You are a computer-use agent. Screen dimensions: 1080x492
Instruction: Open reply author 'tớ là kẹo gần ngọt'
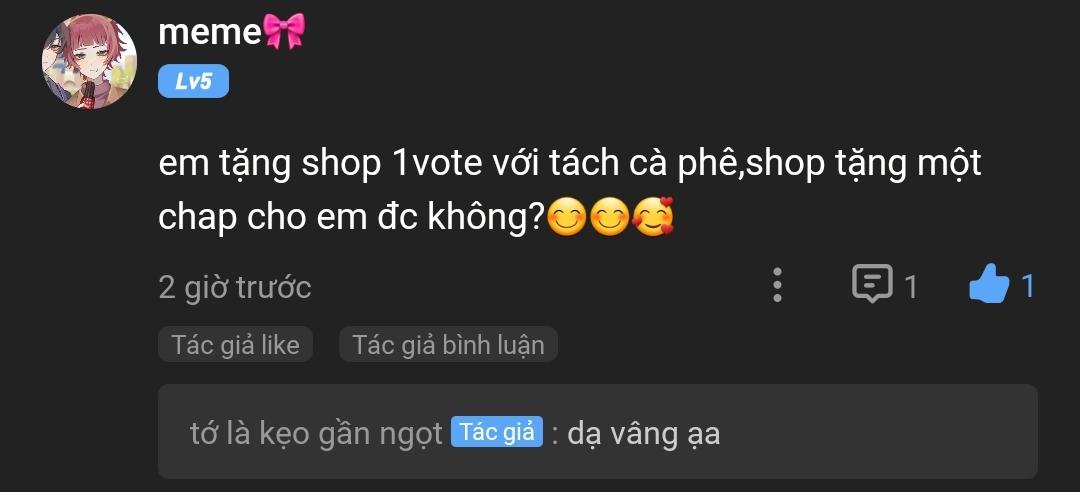316,433
